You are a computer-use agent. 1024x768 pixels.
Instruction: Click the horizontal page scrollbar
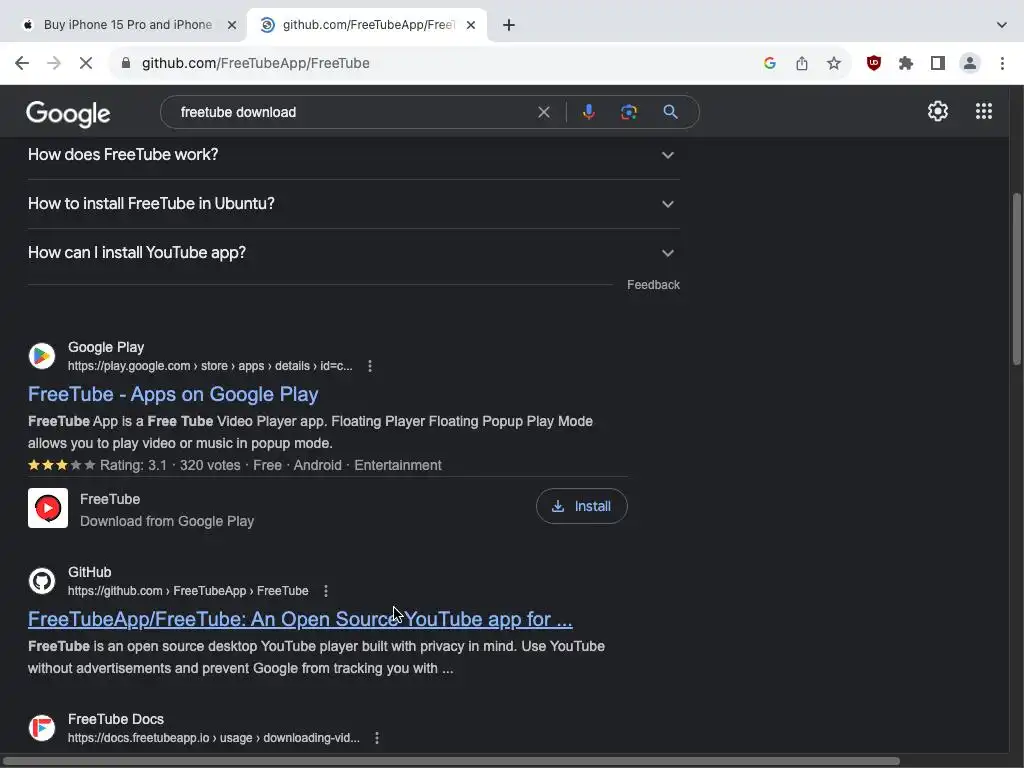[452, 761]
